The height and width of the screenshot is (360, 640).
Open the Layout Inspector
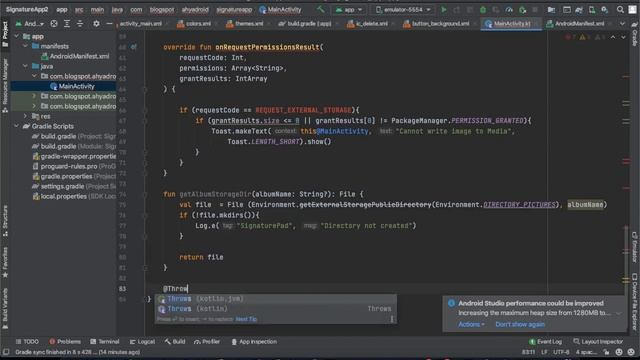click(x=598, y=342)
